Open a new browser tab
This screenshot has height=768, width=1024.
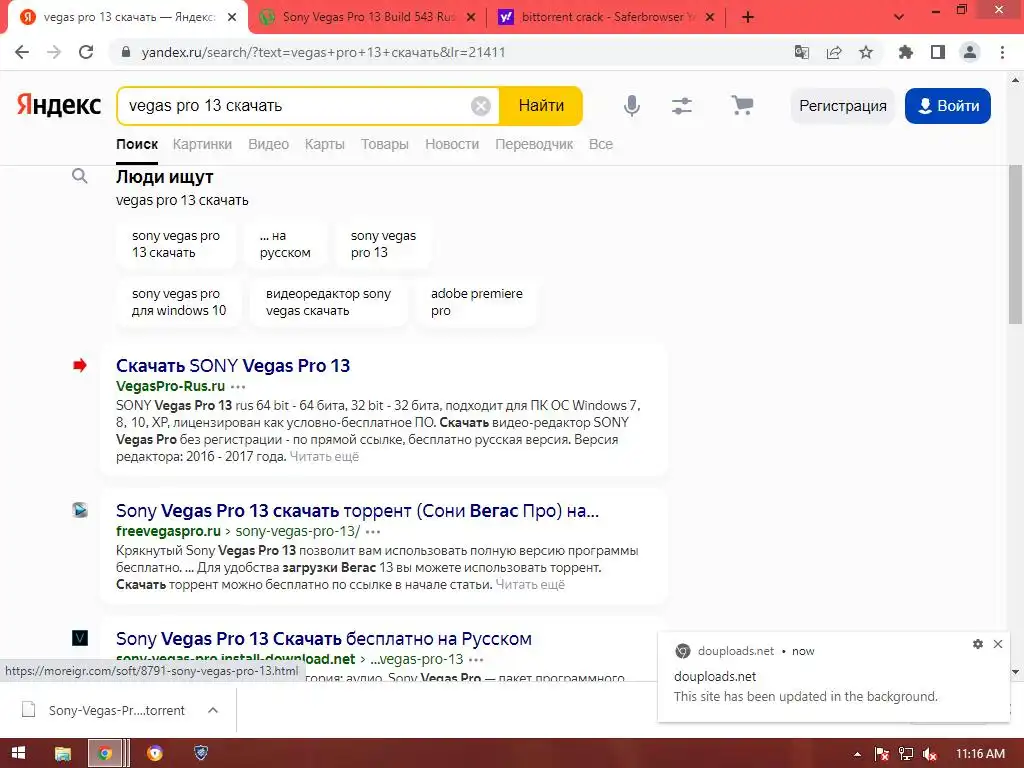point(748,17)
